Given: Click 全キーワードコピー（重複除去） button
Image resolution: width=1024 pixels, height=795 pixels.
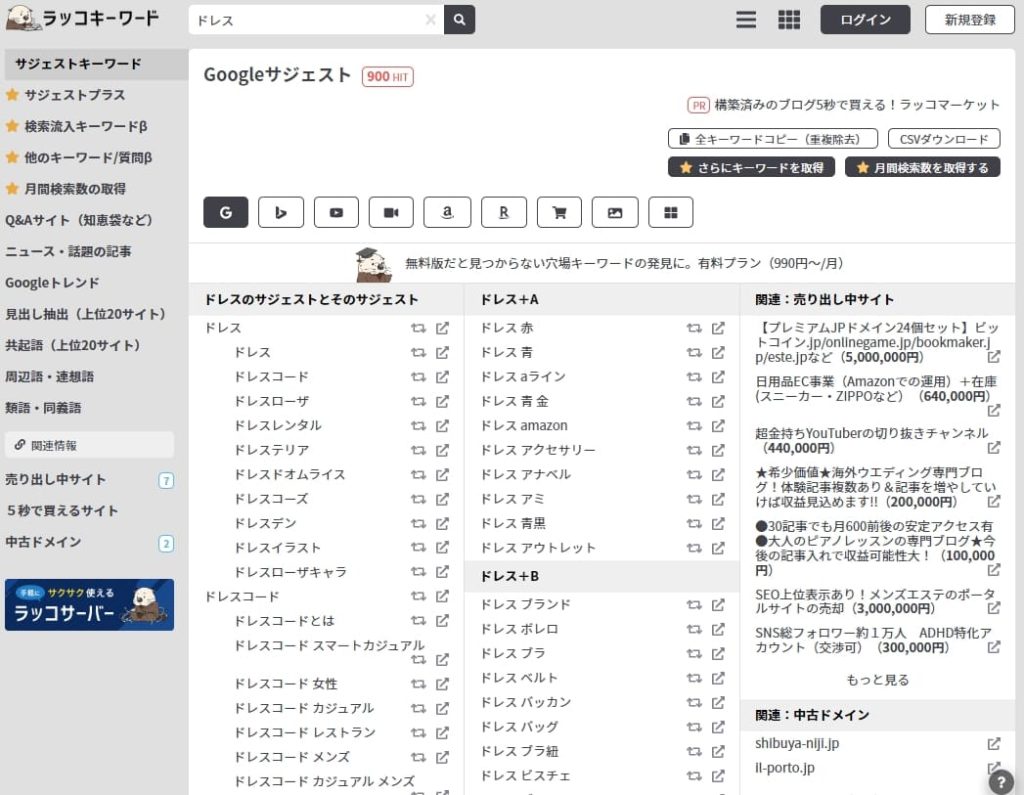Looking at the screenshot, I should (772, 139).
